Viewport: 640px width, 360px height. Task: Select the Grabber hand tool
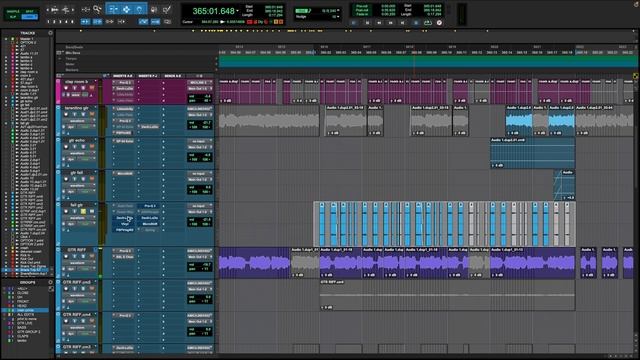pos(140,9)
